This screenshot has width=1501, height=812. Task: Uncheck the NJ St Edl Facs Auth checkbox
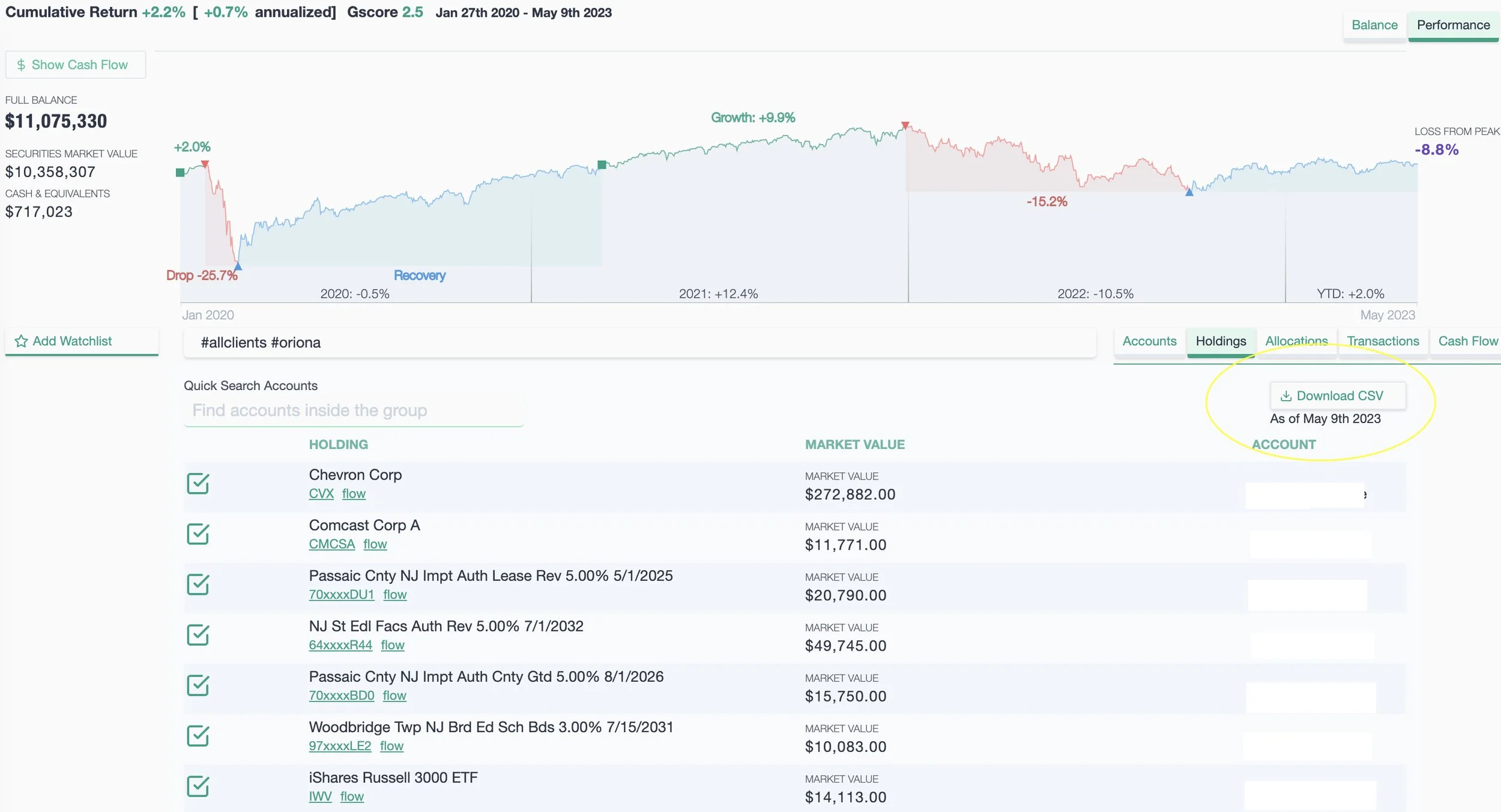tap(198, 634)
